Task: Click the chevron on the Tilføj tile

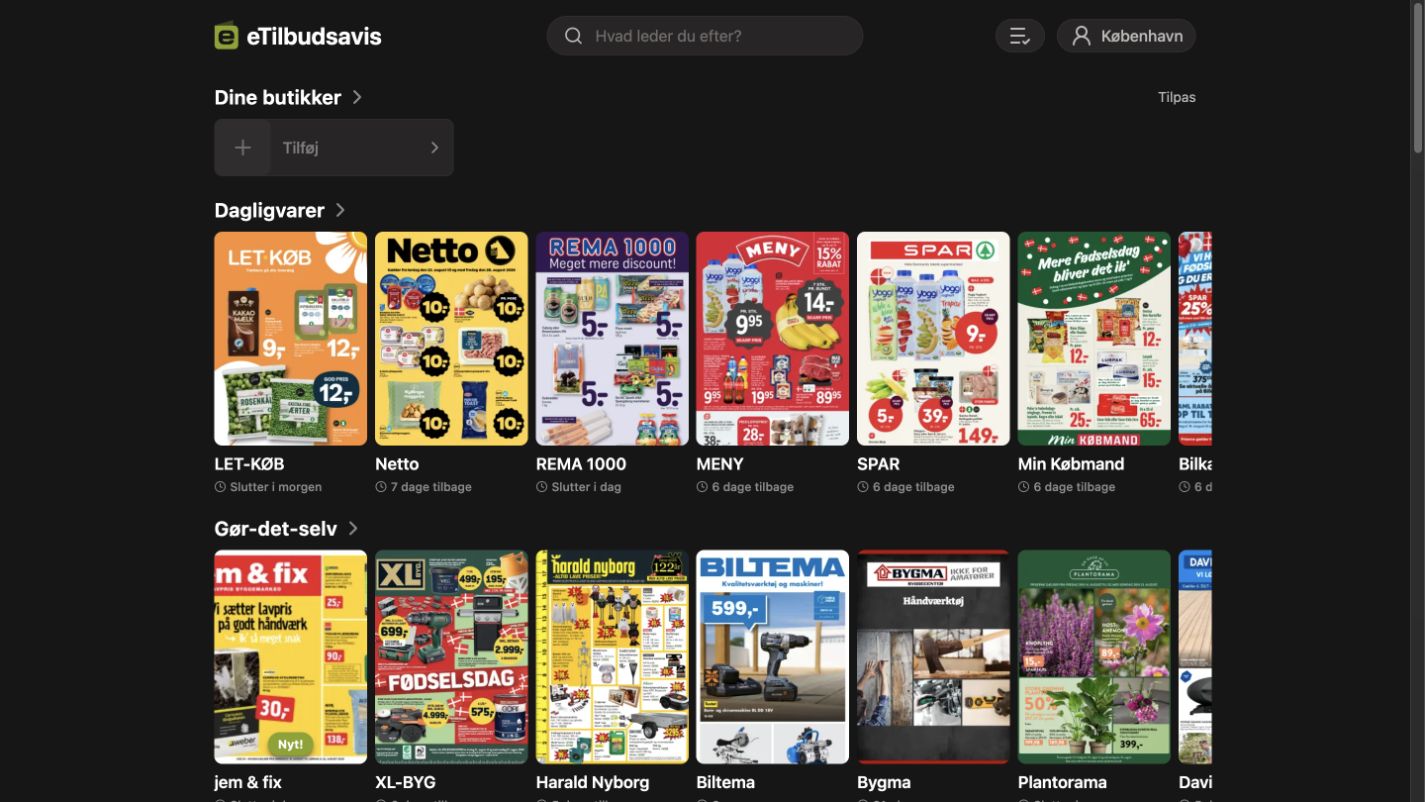Action: pyautogui.click(x=434, y=148)
